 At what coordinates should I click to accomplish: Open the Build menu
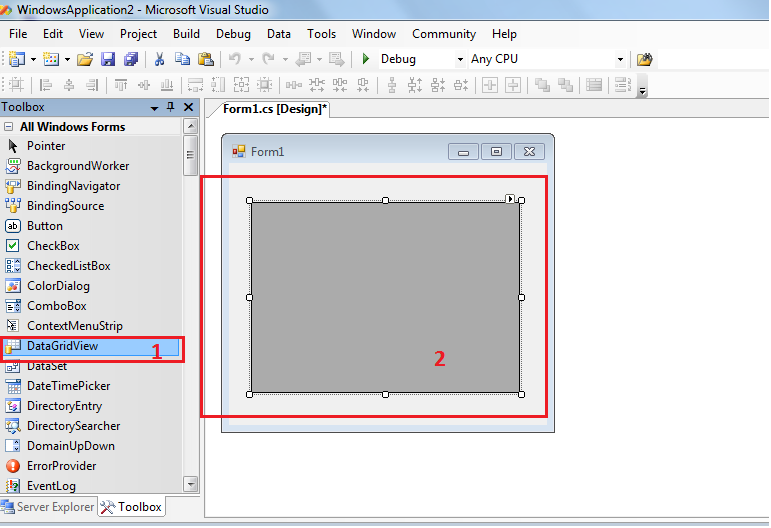pyautogui.click(x=186, y=33)
